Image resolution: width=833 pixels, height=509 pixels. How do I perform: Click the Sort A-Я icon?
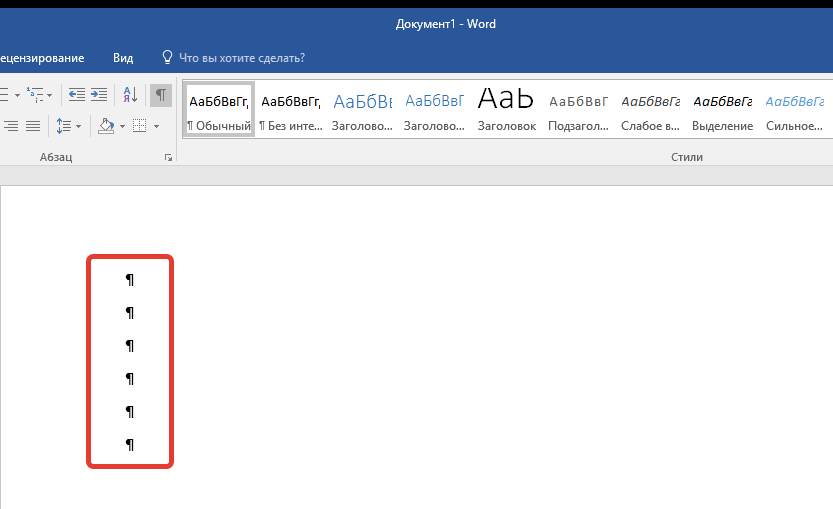130,95
